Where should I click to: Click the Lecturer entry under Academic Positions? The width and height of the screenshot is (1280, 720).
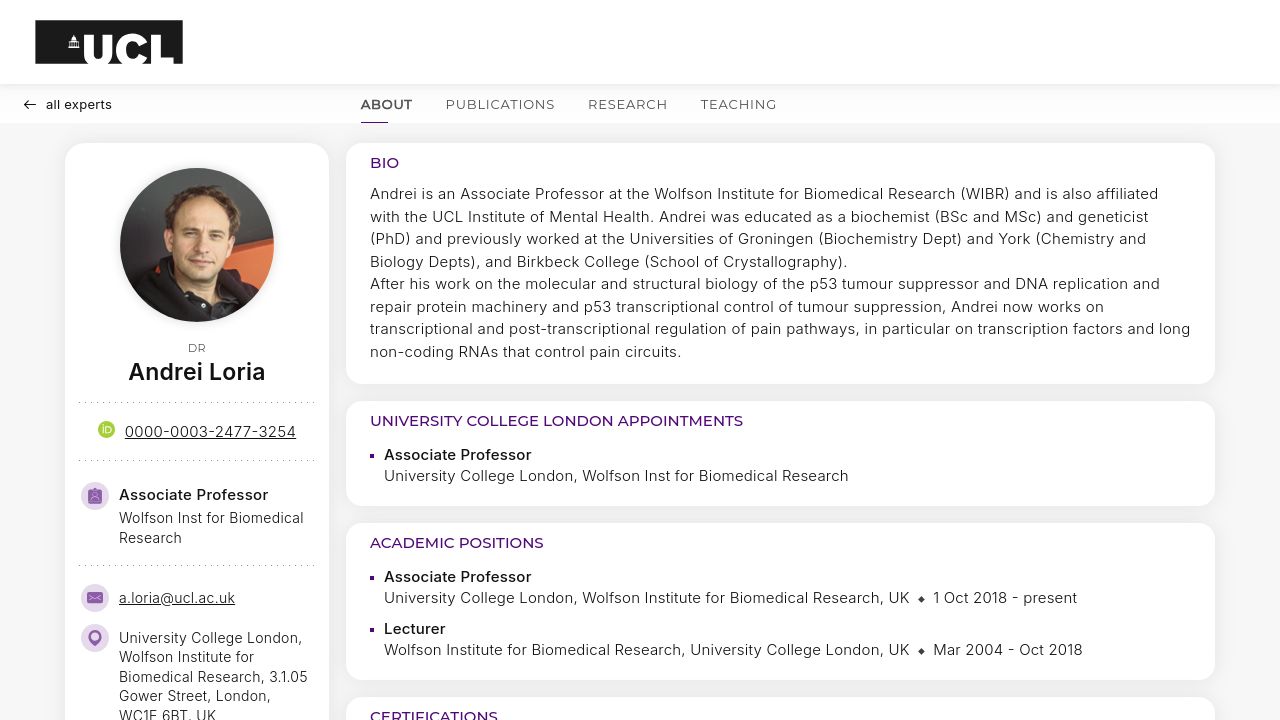pos(414,629)
